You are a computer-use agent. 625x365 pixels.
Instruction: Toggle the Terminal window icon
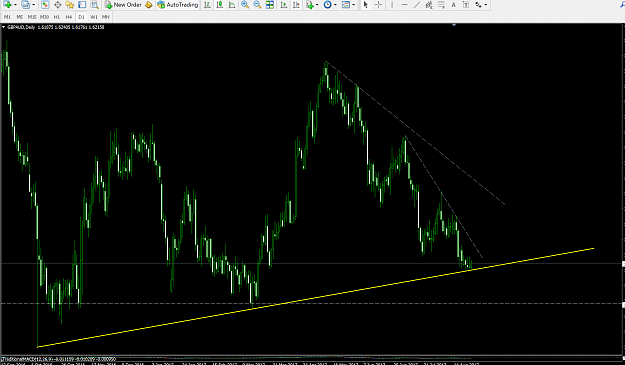(x=82, y=4)
